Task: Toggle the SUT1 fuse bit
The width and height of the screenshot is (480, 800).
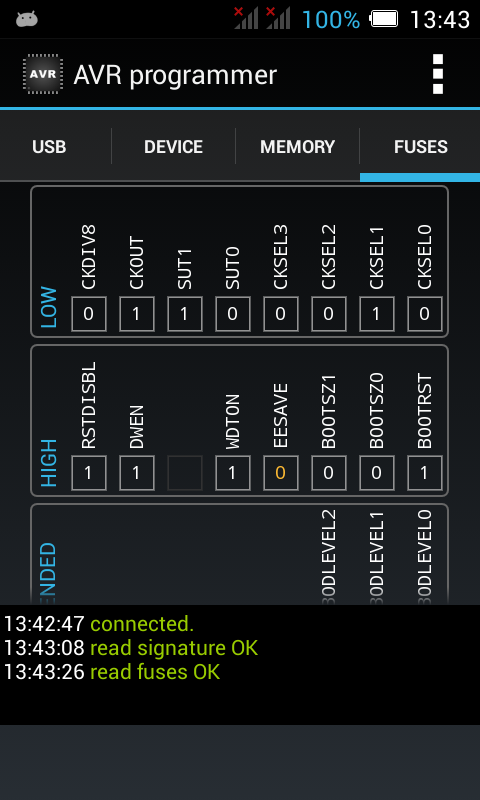Action: point(185,314)
